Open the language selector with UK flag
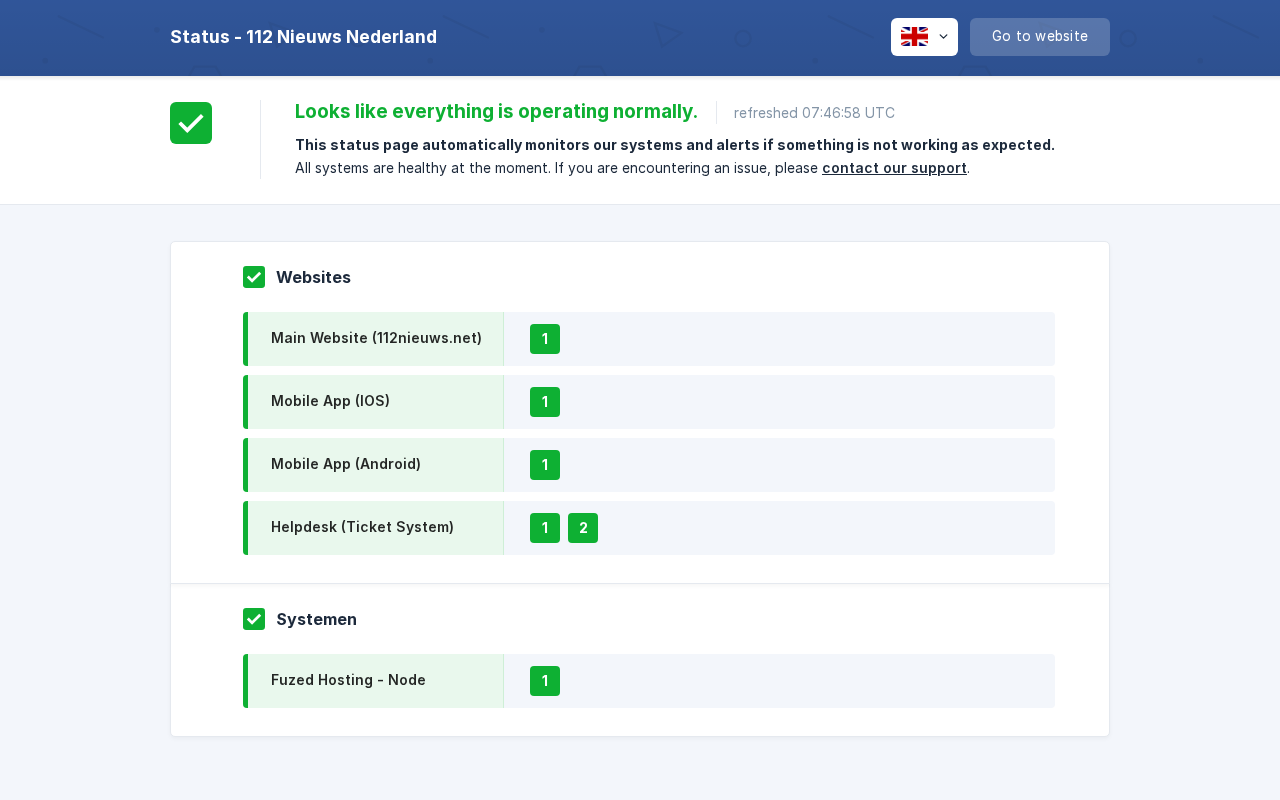The image size is (1280, 800). pyautogui.click(x=924, y=37)
